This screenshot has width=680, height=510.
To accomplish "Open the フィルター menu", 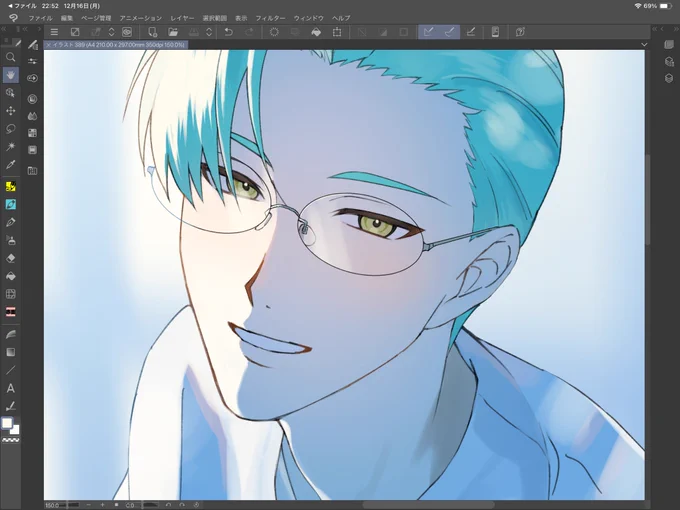I will point(270,18).
